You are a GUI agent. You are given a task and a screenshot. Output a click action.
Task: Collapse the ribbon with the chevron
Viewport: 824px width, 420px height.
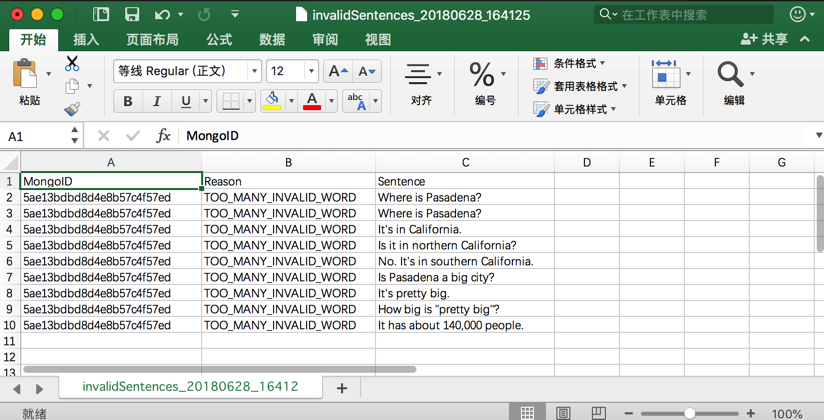click(805, 39)
